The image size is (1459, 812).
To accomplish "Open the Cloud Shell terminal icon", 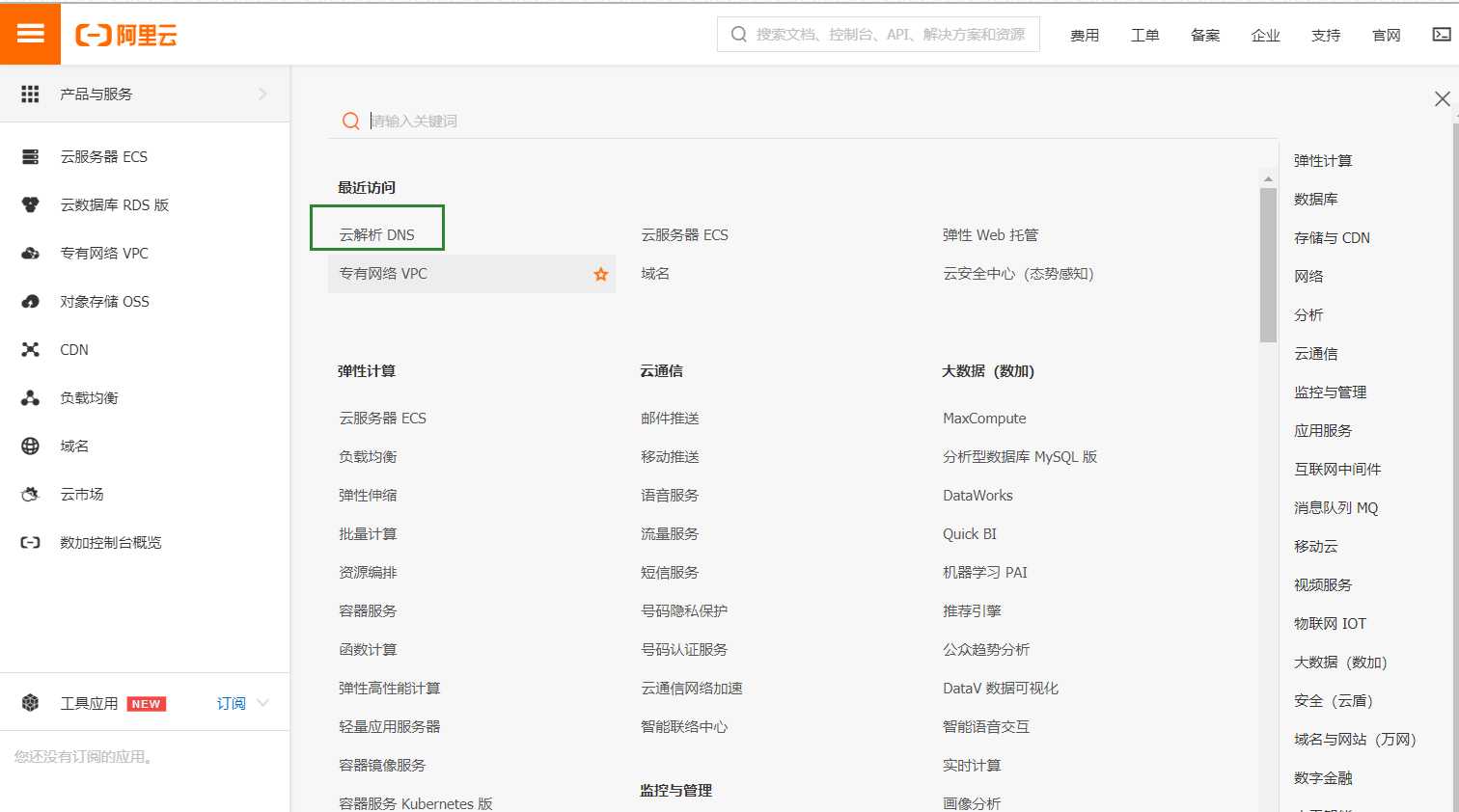I will 1442,35.
